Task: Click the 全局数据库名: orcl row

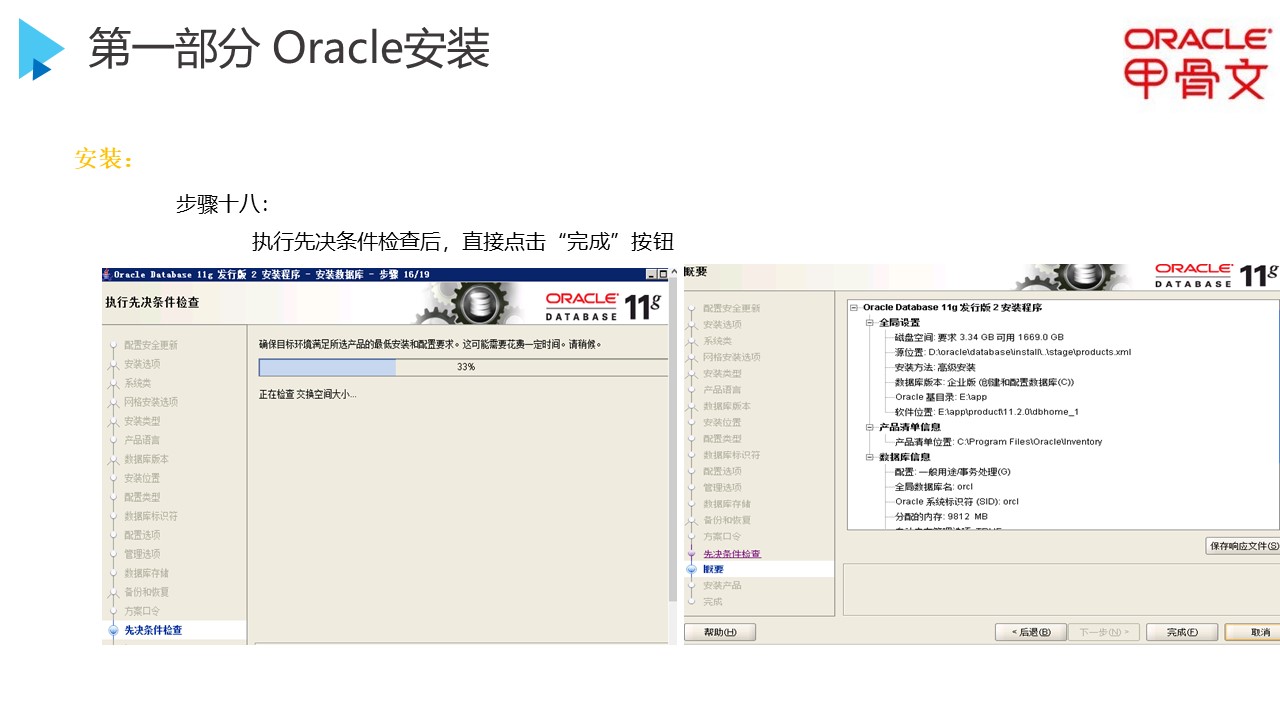Action: 934,487
